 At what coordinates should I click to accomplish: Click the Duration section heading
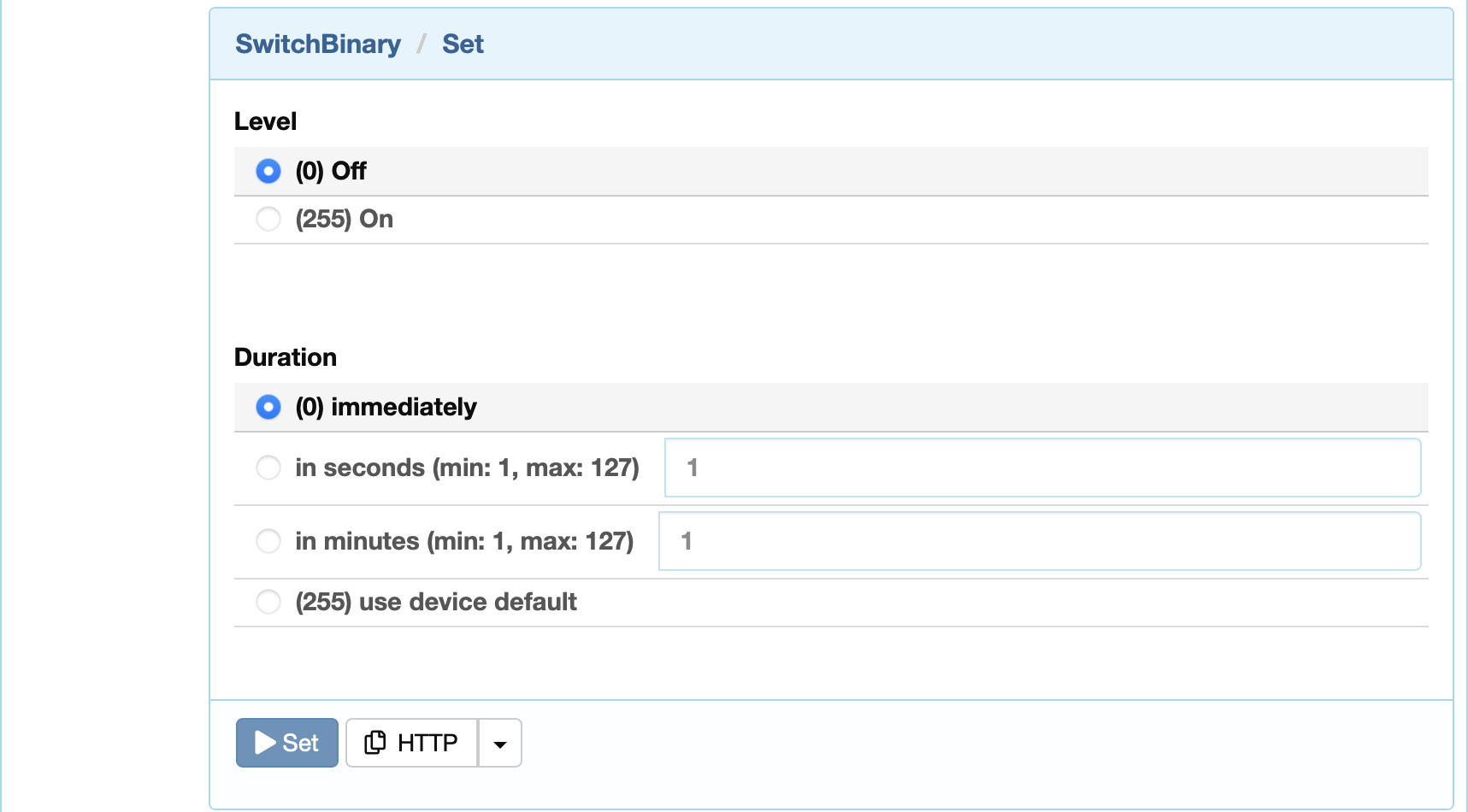[x=286, y=357]
